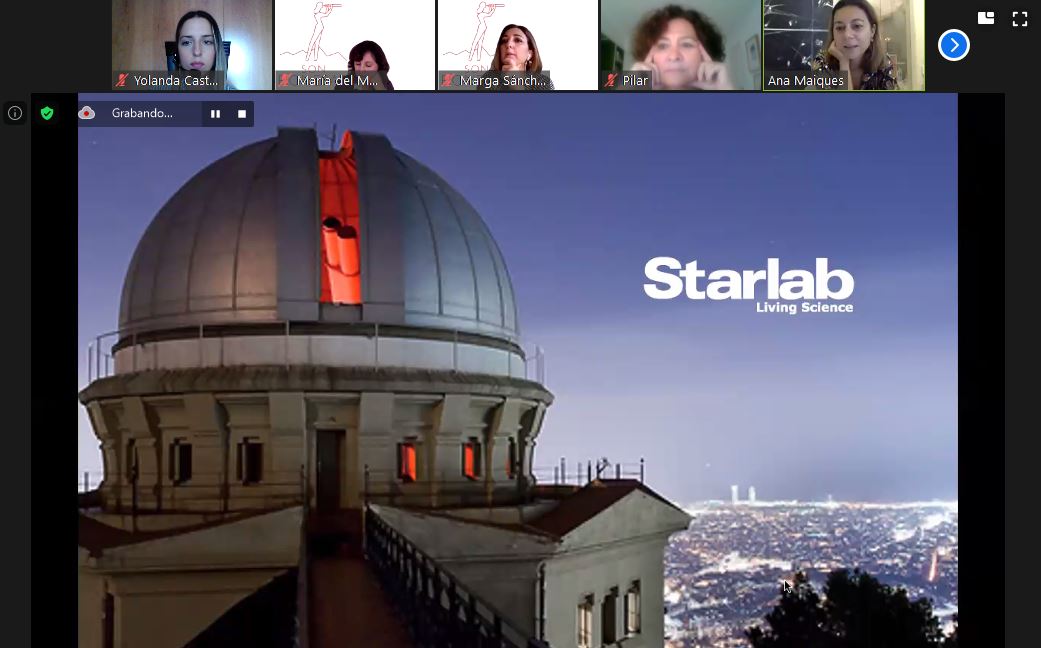Click the Grabando... recording label
This screenshot has width=1041, height=648.
[142, 114]
